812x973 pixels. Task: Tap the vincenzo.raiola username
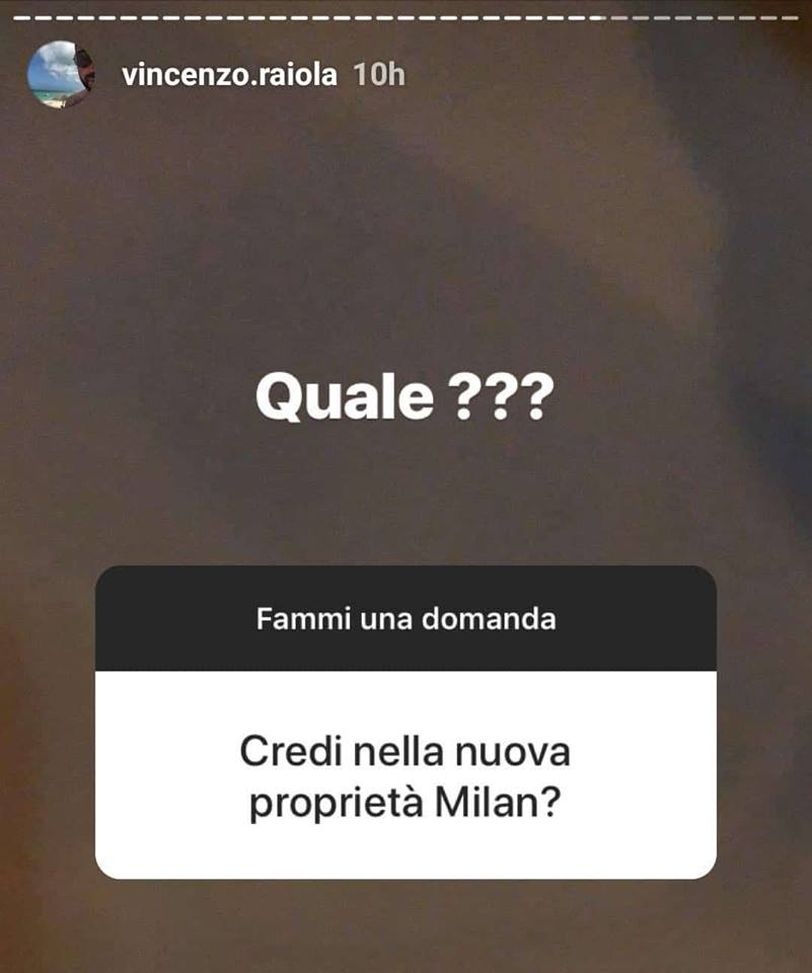[x=230, y=75]
